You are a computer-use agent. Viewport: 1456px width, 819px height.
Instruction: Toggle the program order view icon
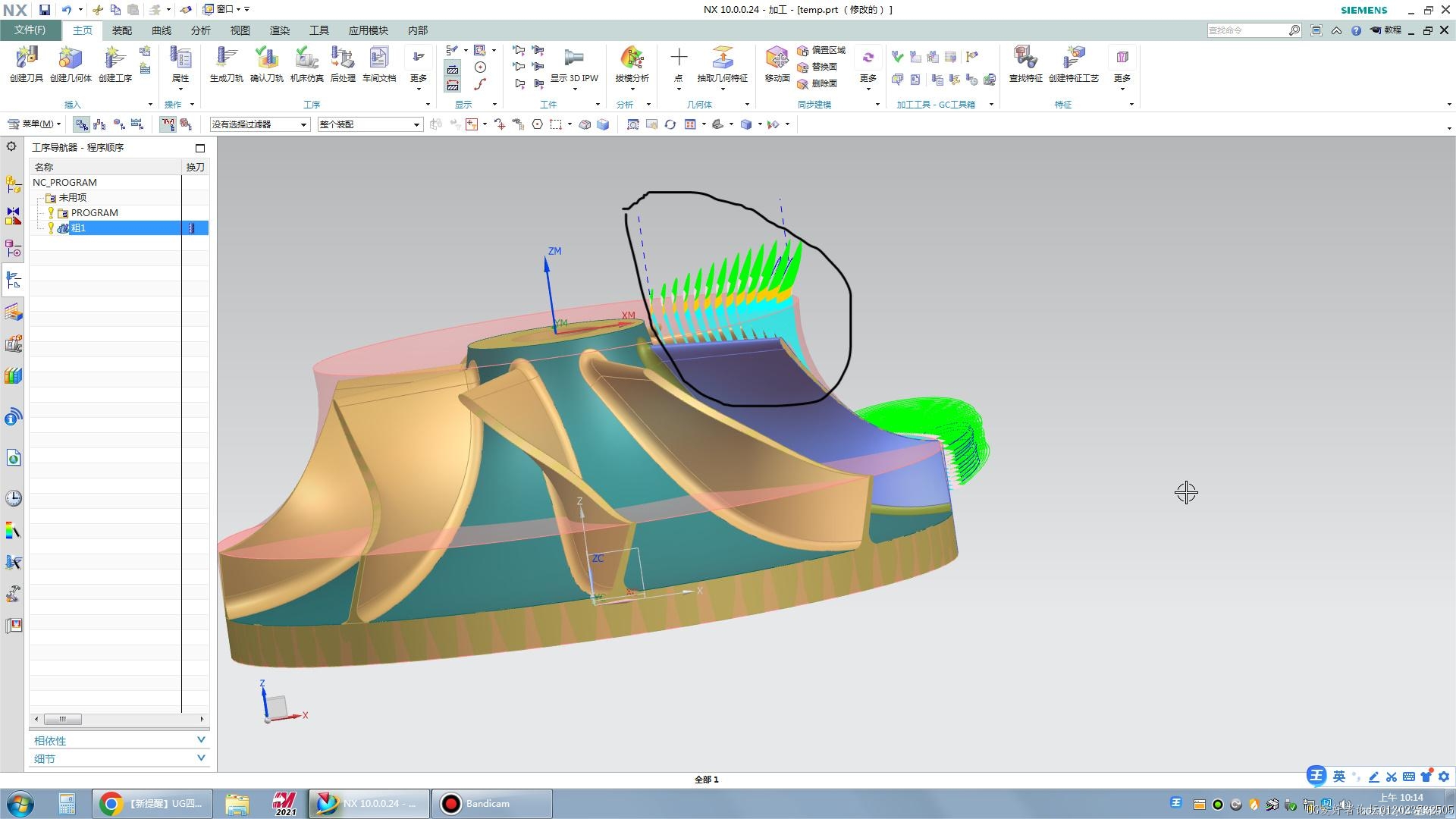pyautogui.click(x=82, y=124)
